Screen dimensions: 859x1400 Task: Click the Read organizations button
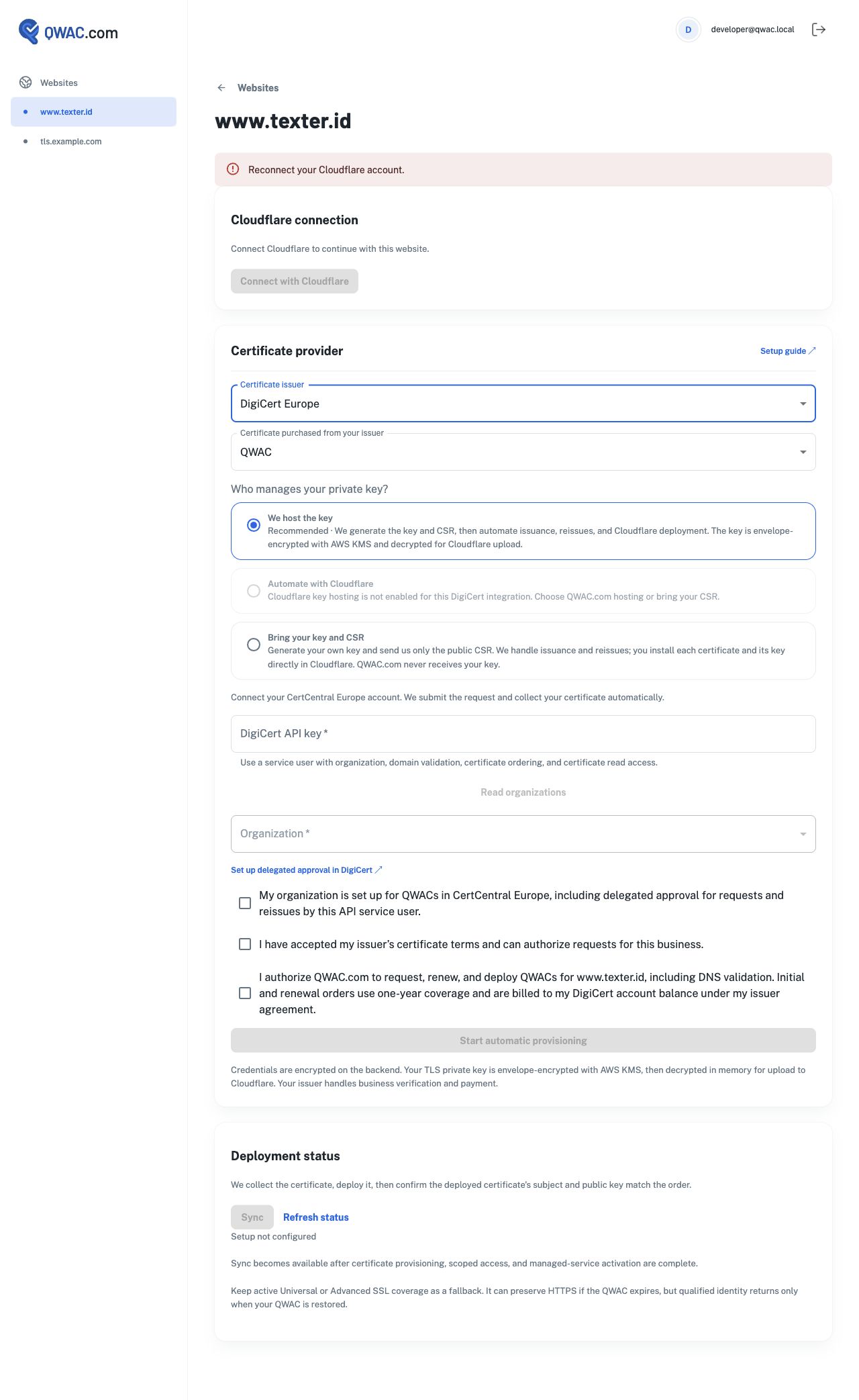(523, 792)
